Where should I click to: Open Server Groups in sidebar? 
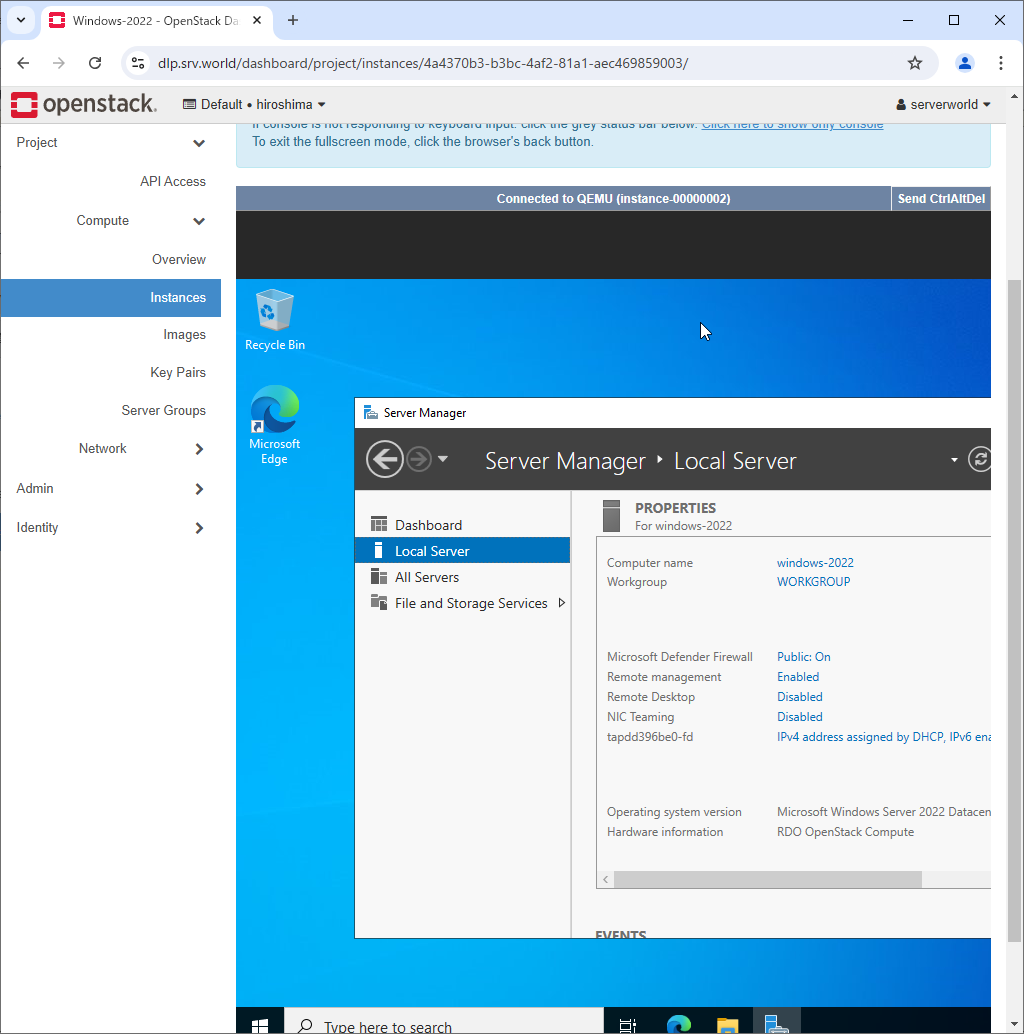[163, 410]
